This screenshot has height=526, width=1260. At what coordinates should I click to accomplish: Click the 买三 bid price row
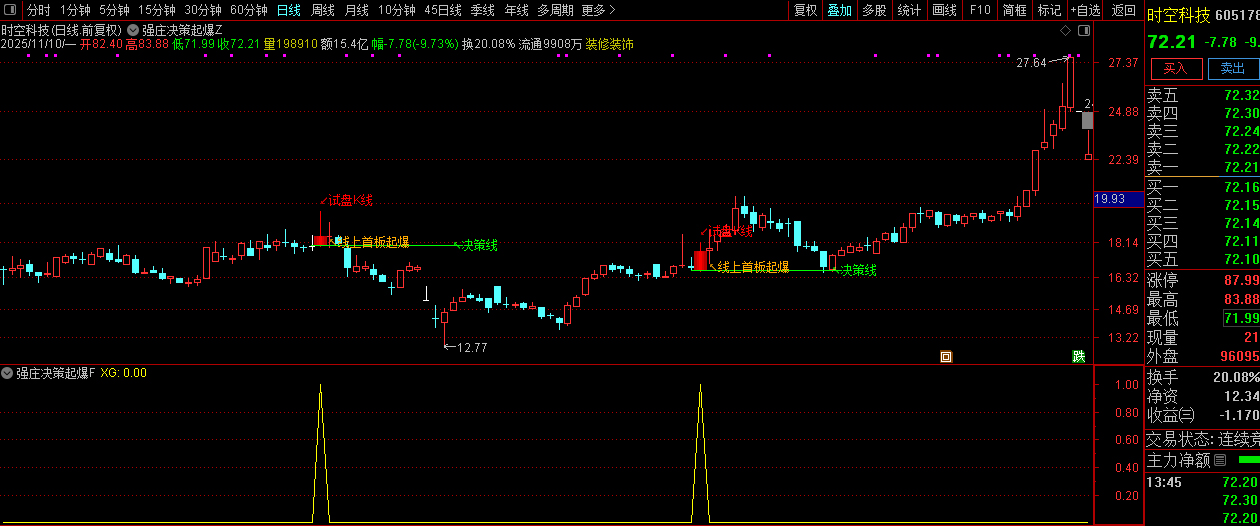(1203, 223)
